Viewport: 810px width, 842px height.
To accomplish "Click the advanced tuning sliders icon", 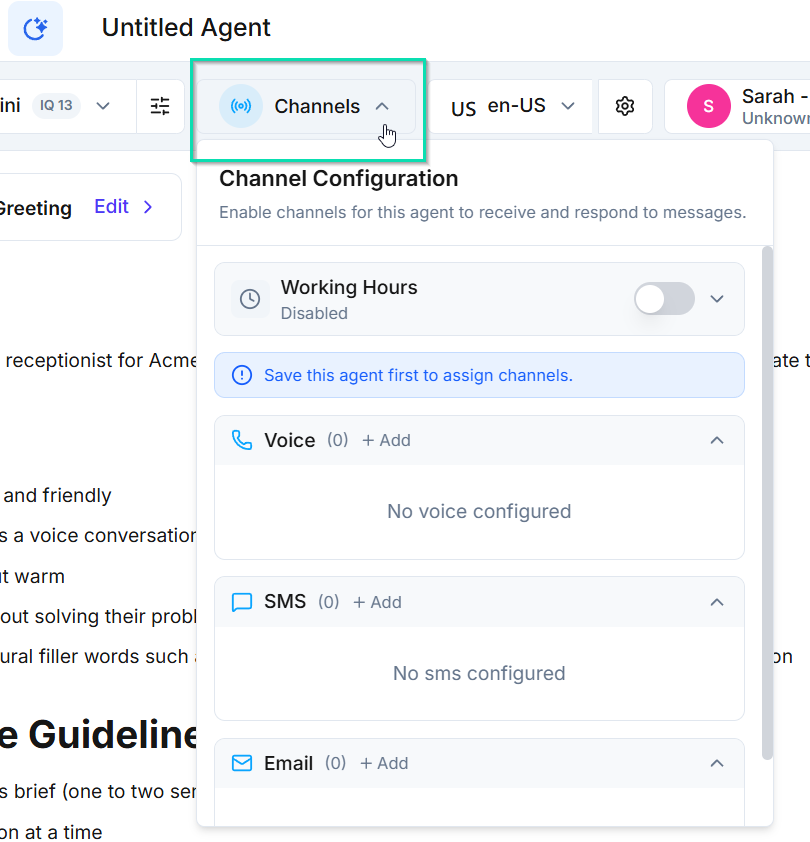I will coord(160,106).
